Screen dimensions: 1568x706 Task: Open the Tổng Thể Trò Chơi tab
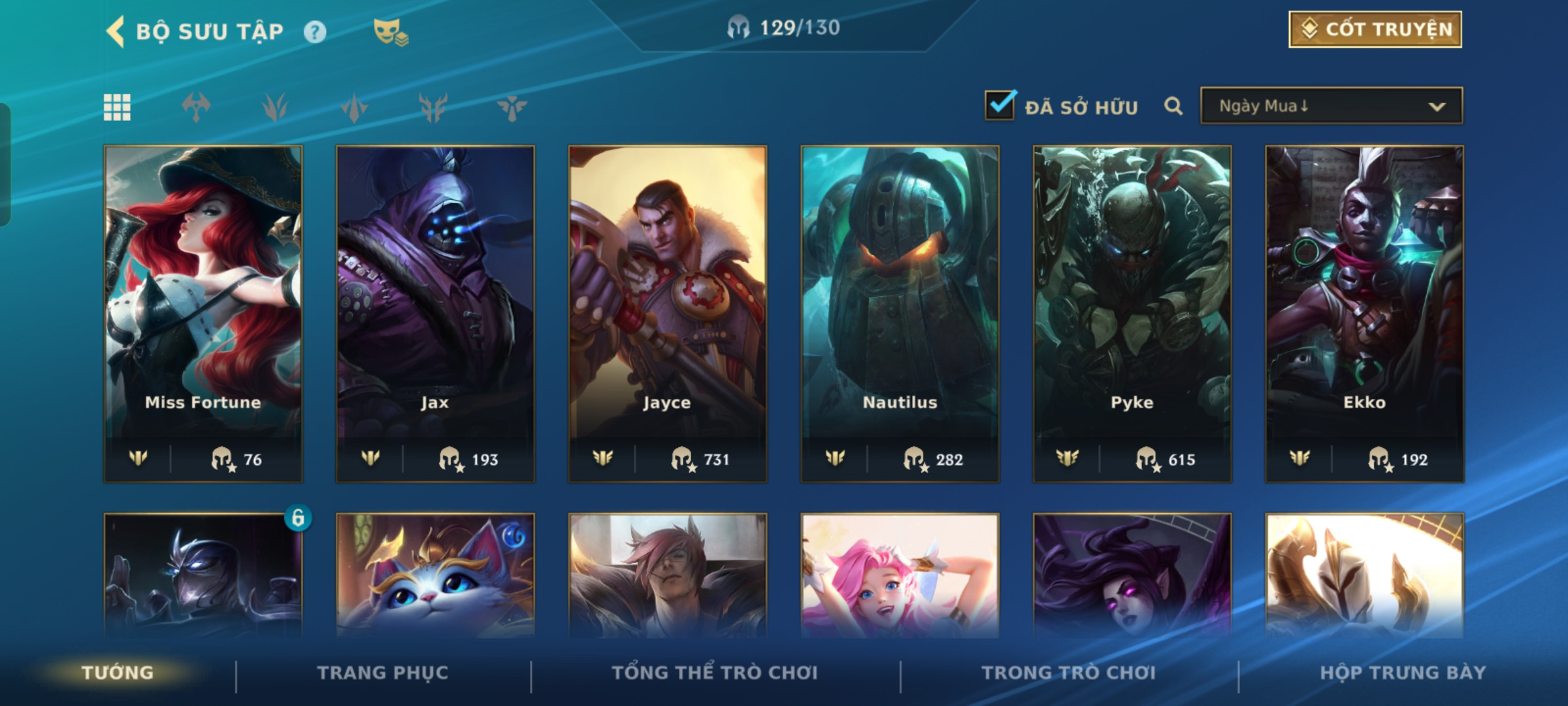715,673
